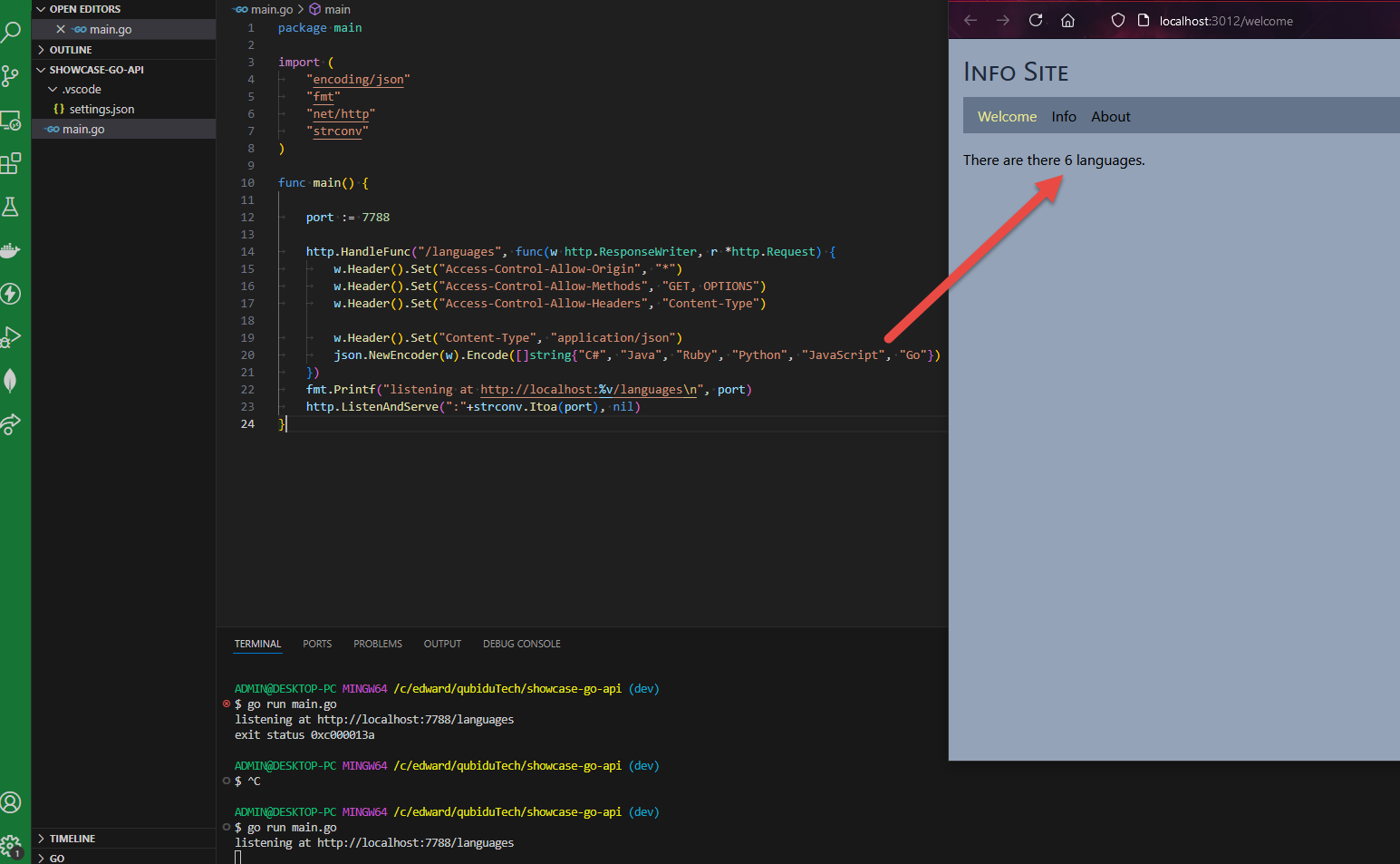Switch to the Problems tab

(378, 644)
